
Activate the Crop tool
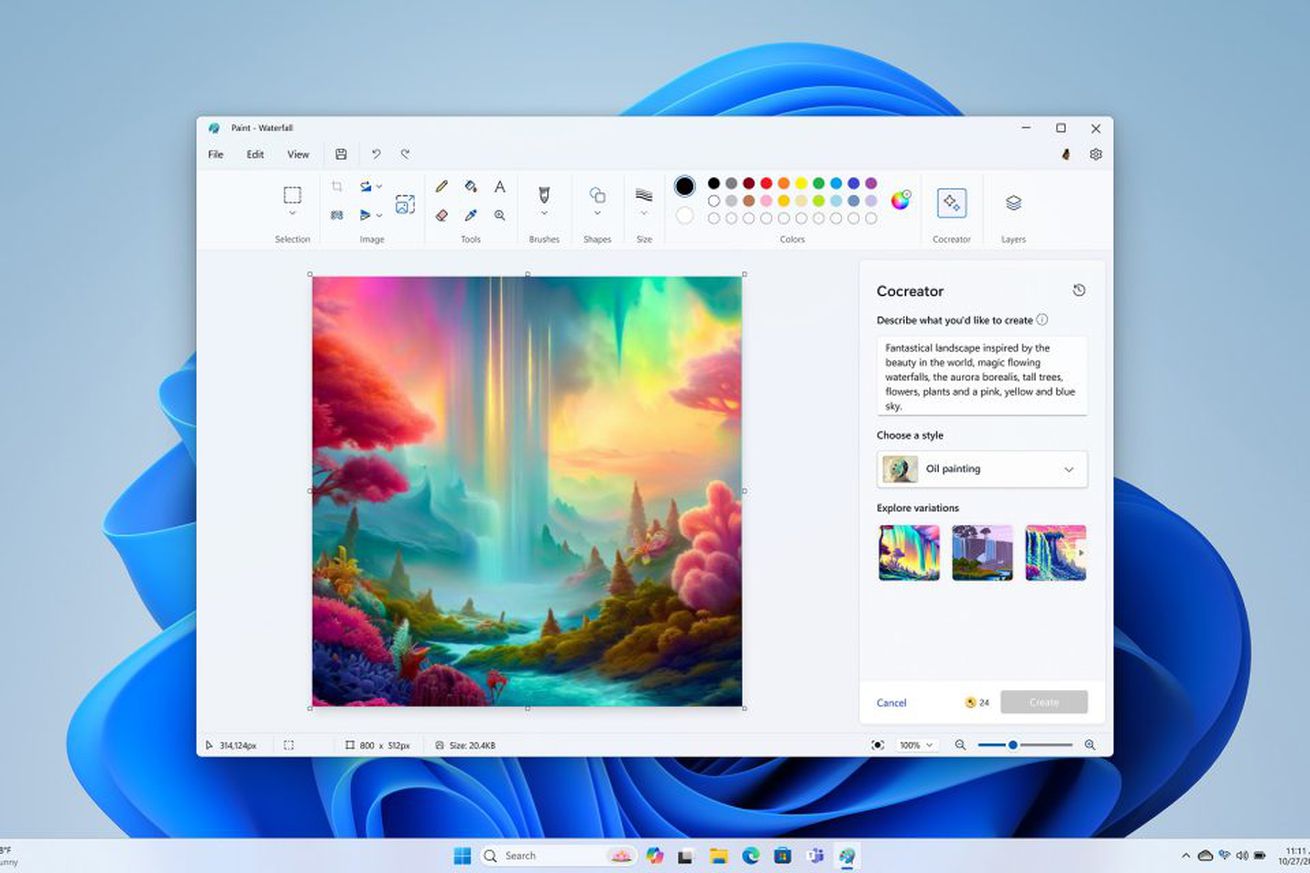(337, 186)
